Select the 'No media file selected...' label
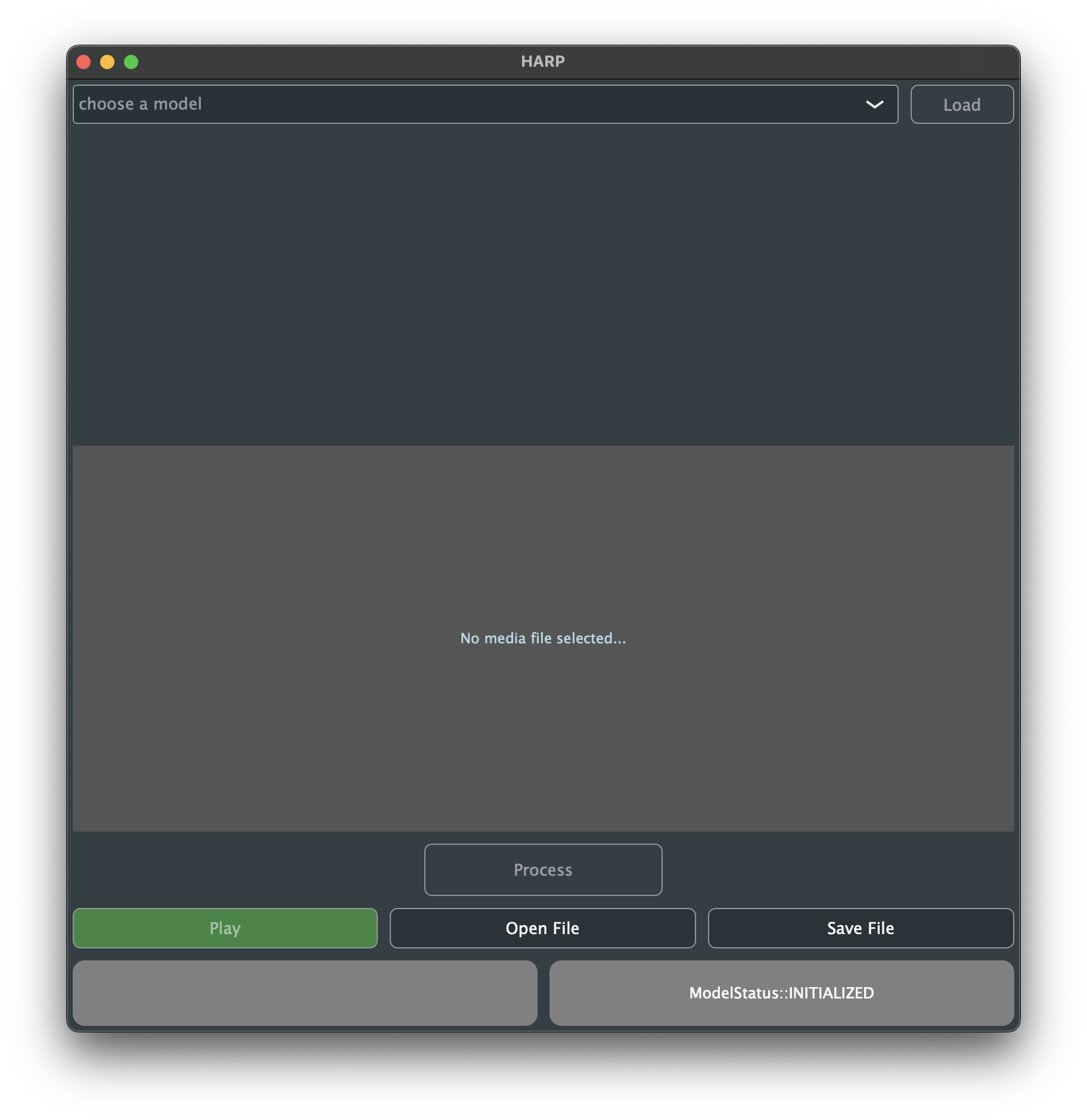This screenshot has height=1120, width=1087. pyautogui.click(x=543, y=638)
